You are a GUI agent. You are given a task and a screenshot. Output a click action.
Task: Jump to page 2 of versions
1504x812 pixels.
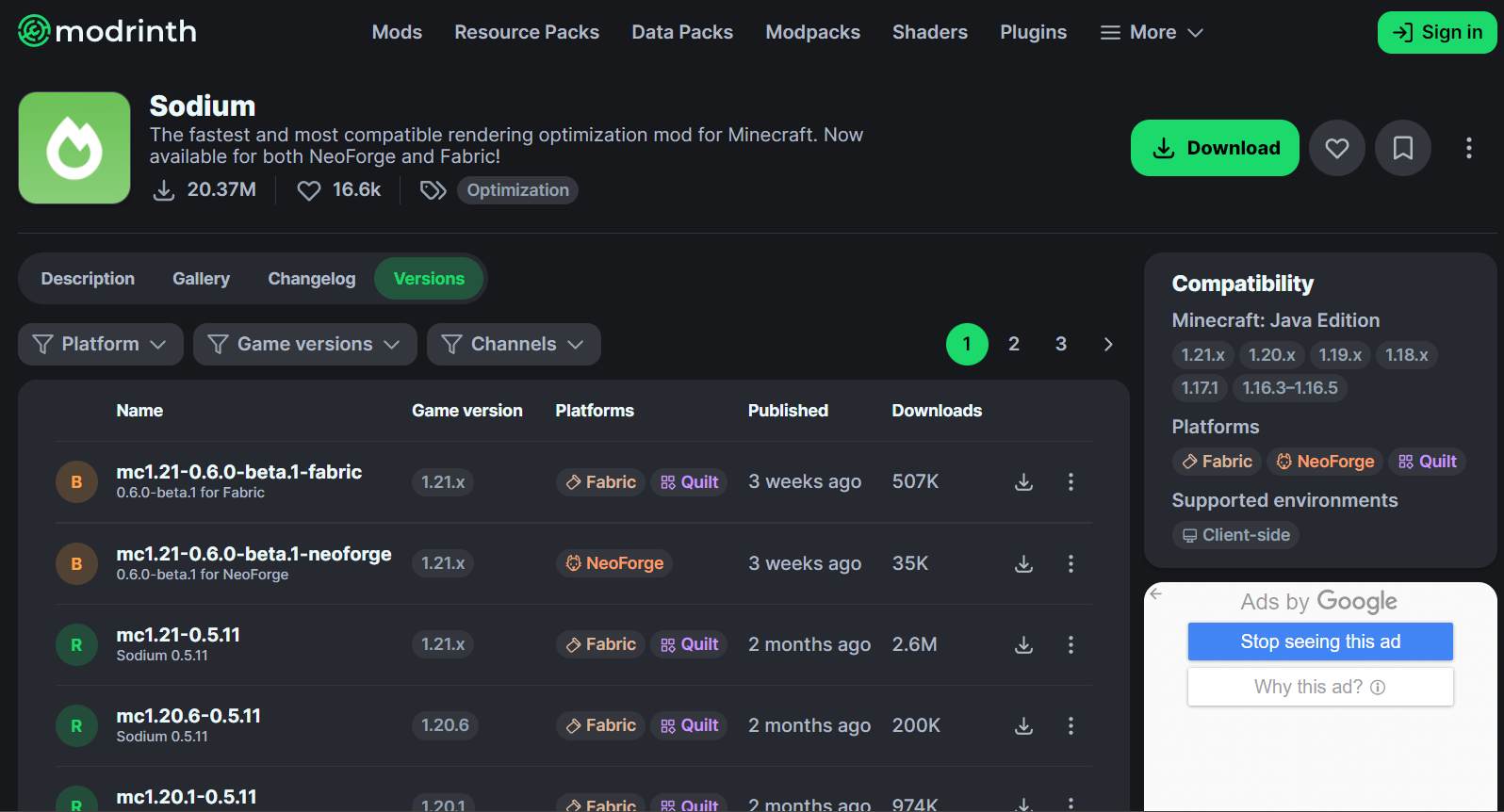[x=1013, y=344]
